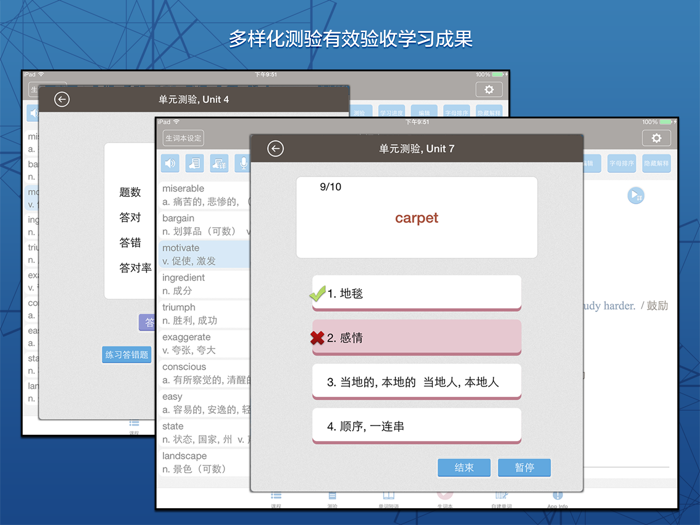Click the quiz word carpet
The image size is (700, 525).
pyautogui.click(x=417, y=218)
